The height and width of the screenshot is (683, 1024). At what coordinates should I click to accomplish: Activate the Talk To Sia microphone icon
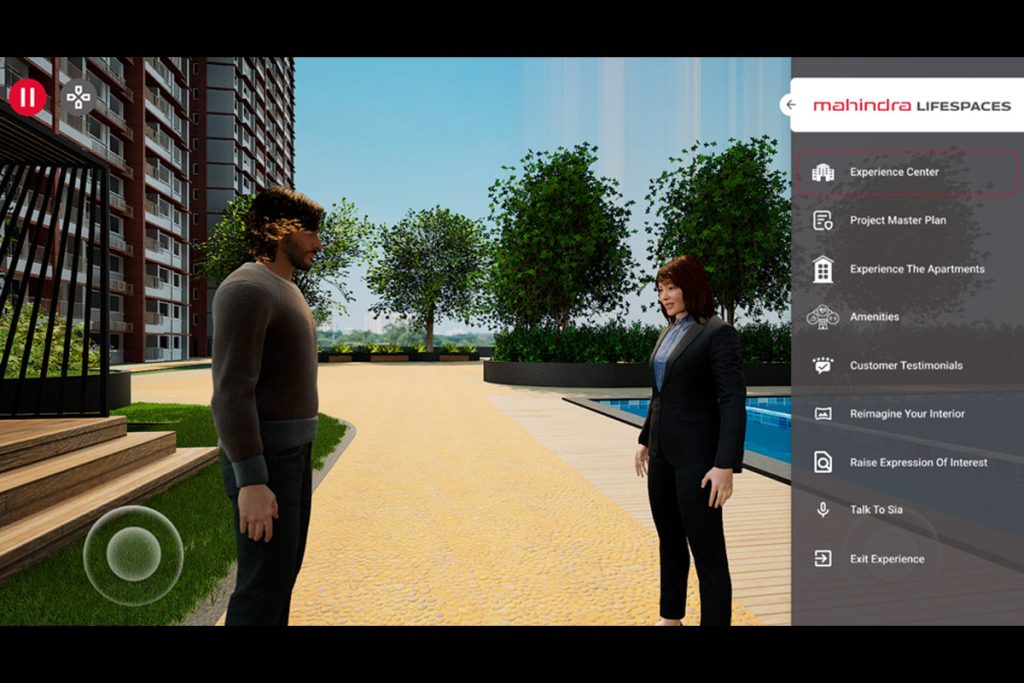(823, 510)
